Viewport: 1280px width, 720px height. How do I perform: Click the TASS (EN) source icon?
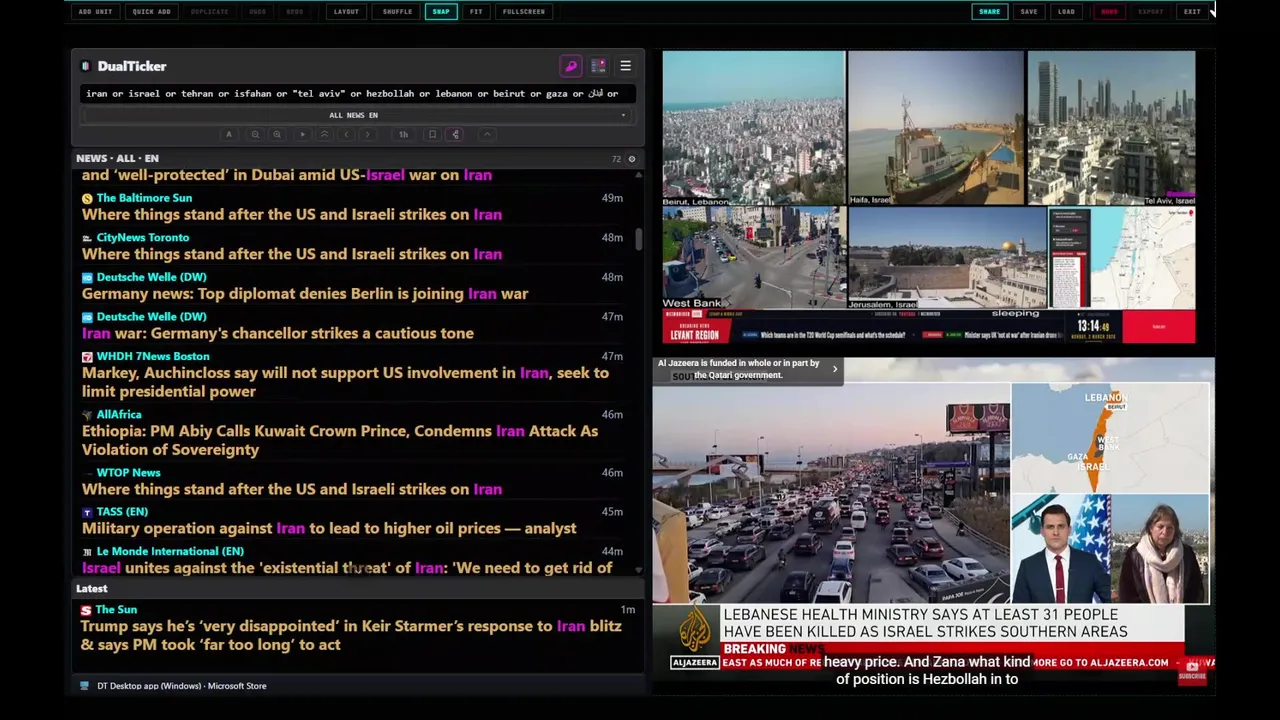tap(87, 511)
